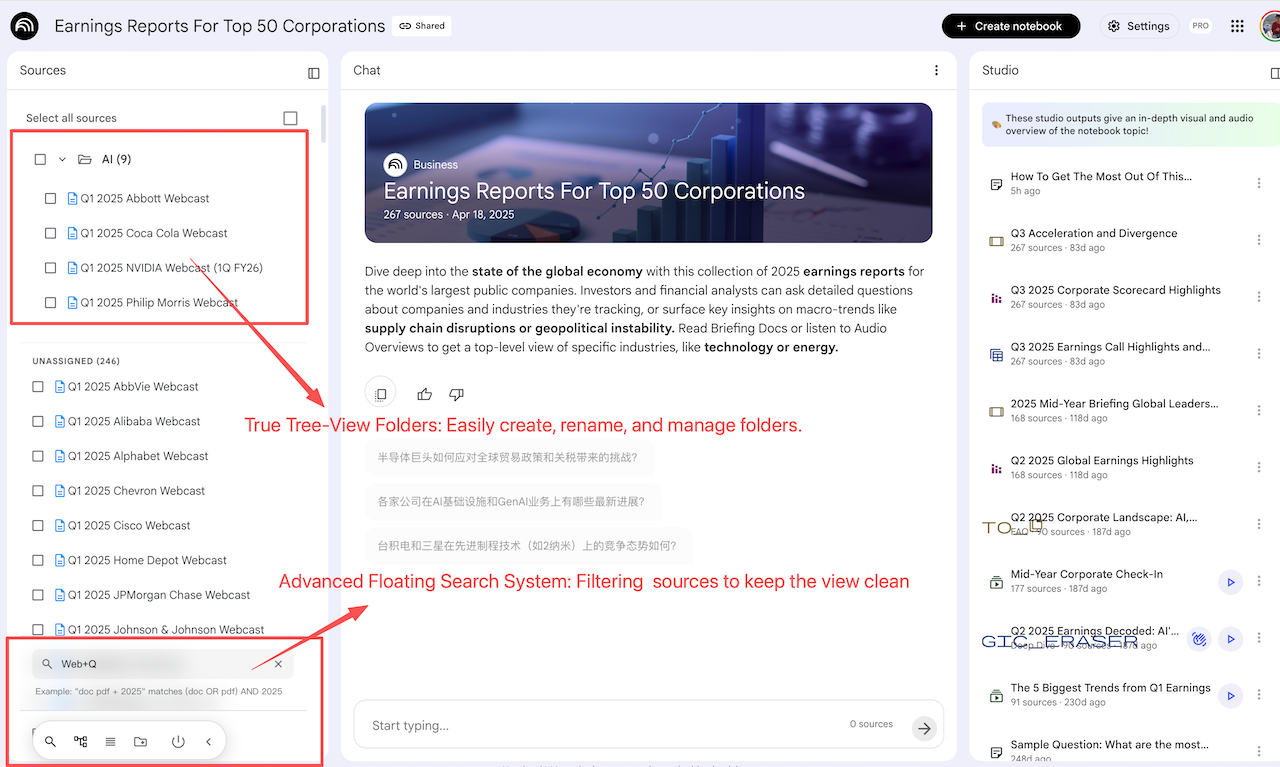Image resolution: width=1280 pixels, height=767 pixels.
Task: Collapse the AI folder chevron
Action: pyautogui.click(x=62, y=159)
